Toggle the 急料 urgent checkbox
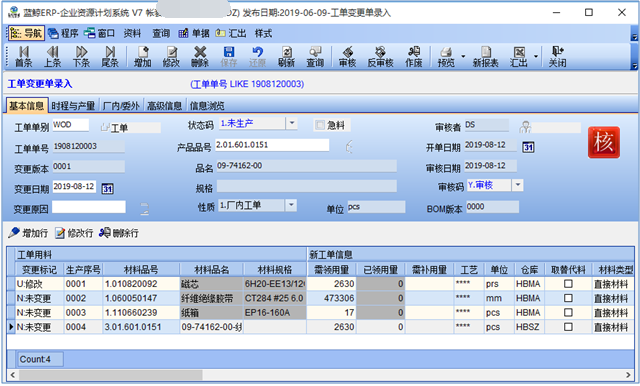The height and width of the screenshot is (386, 640). click(x=320, y=125)
